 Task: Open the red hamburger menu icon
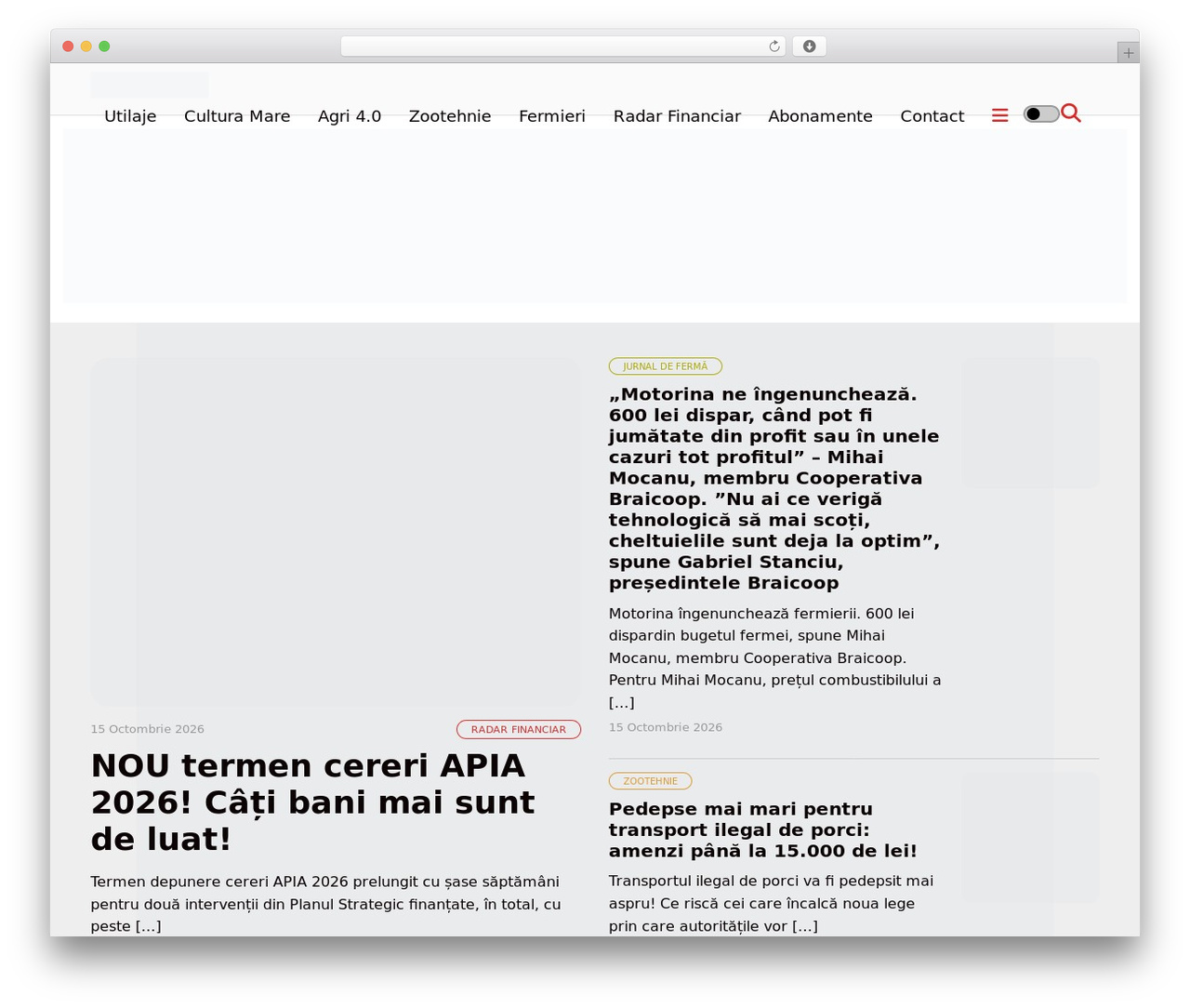click(1000, 115)
